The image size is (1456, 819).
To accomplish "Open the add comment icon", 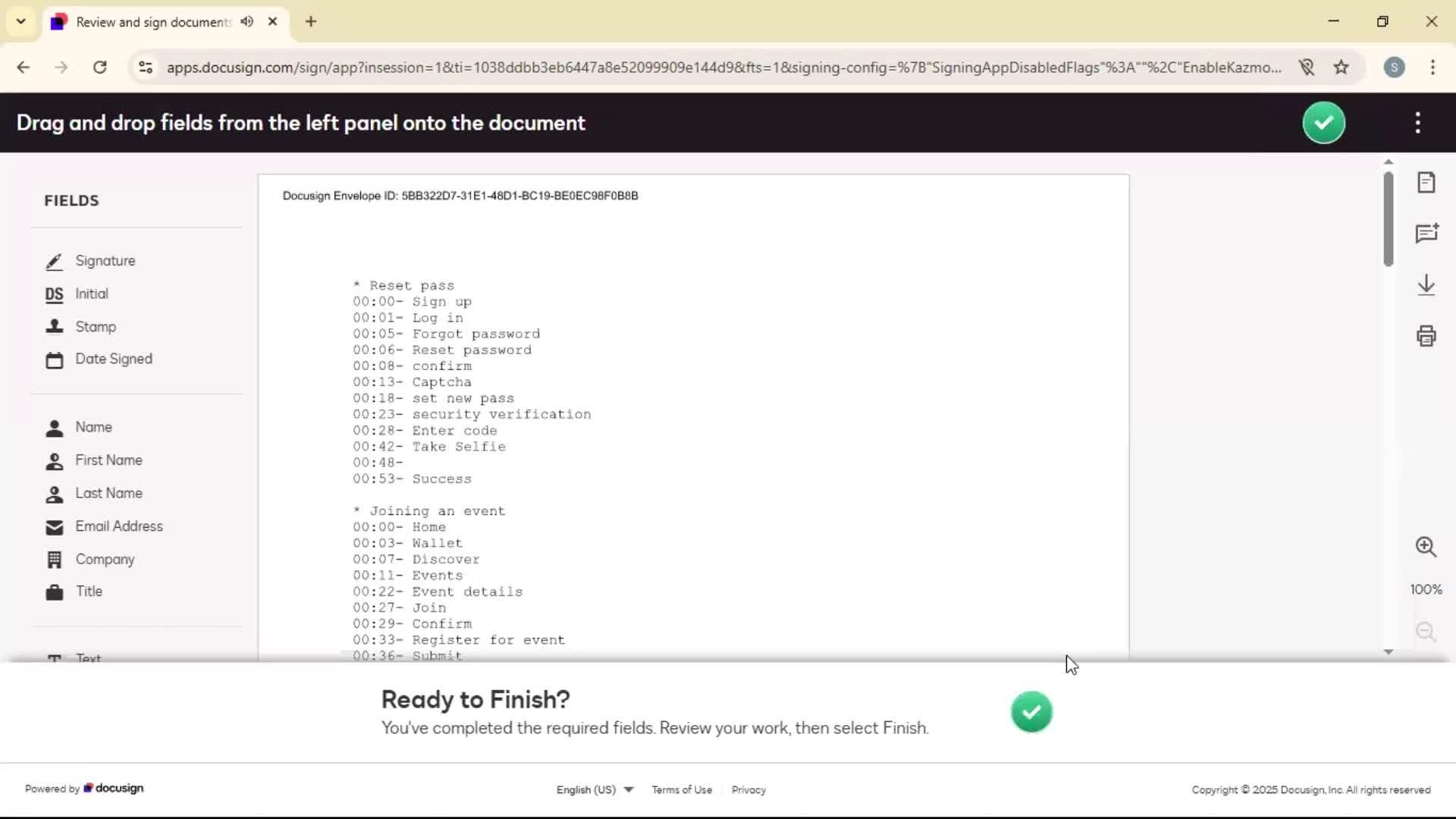I will pos(1426,234).
